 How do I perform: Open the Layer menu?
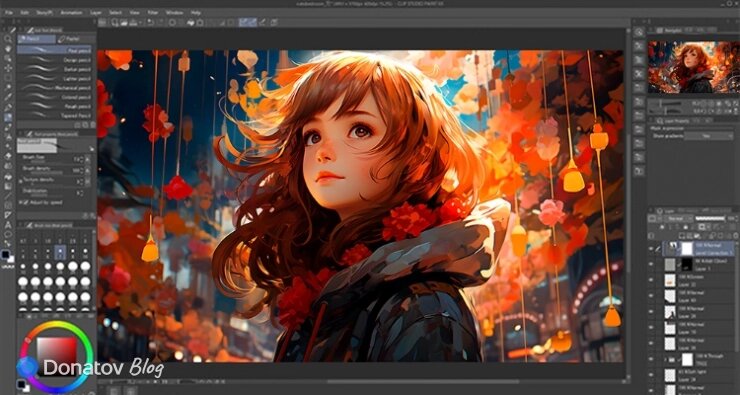[x=96, y=13]
